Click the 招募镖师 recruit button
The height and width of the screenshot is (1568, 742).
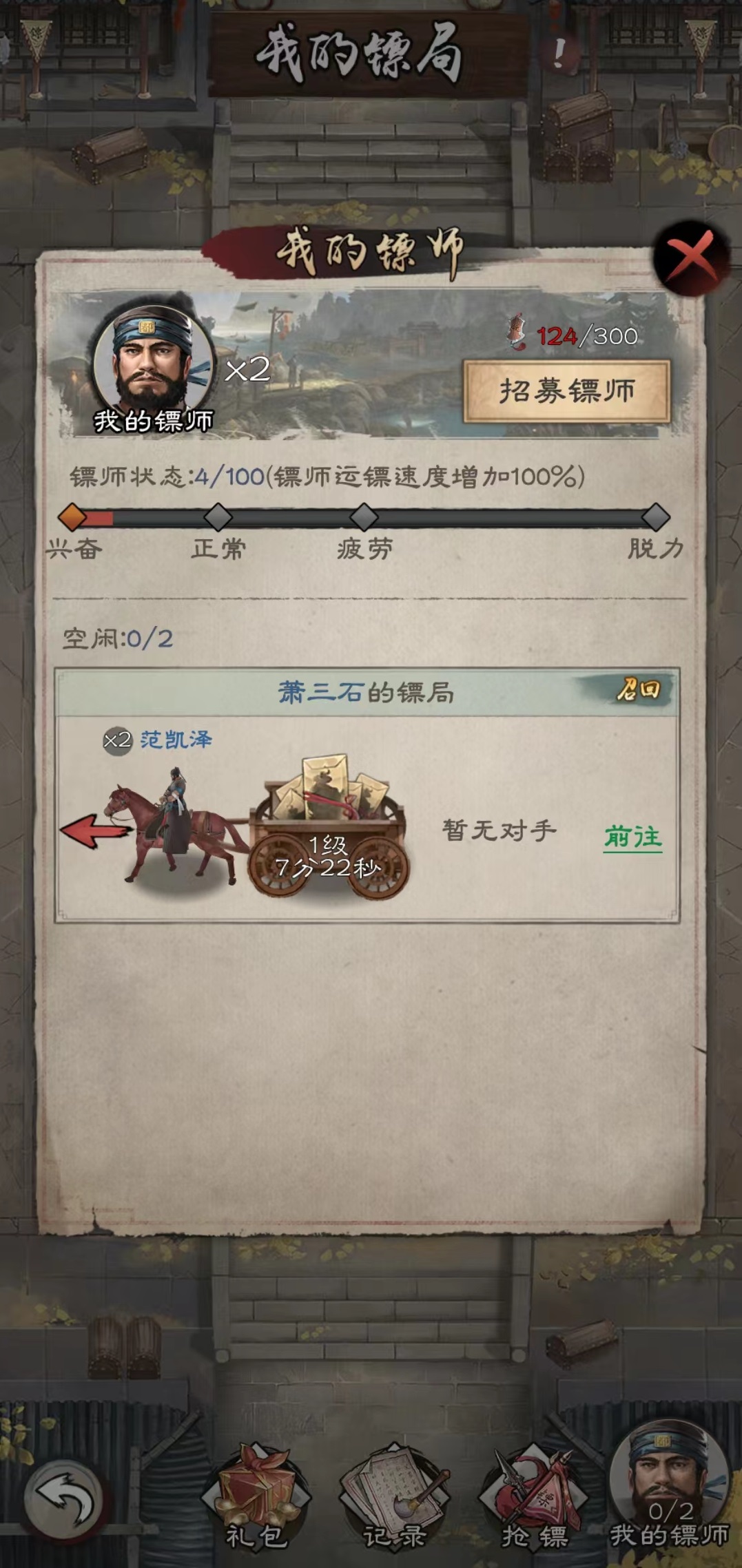[x=567, y=391]
